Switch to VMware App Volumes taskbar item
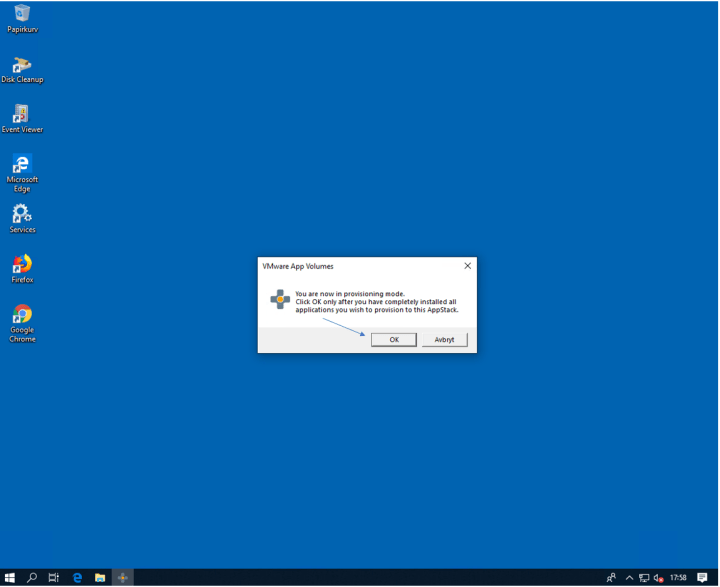Screen dimensions: 720x587 click(x=123, y=578)
